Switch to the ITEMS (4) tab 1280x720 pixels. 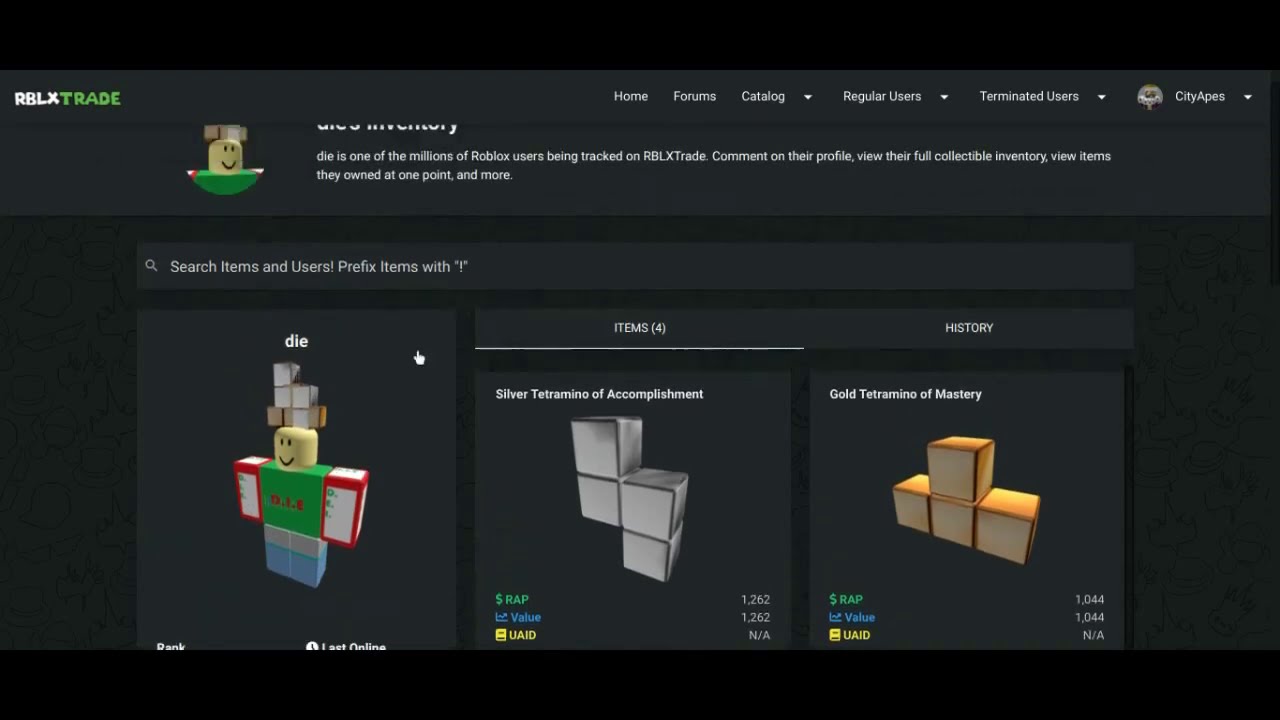point(639,328)
